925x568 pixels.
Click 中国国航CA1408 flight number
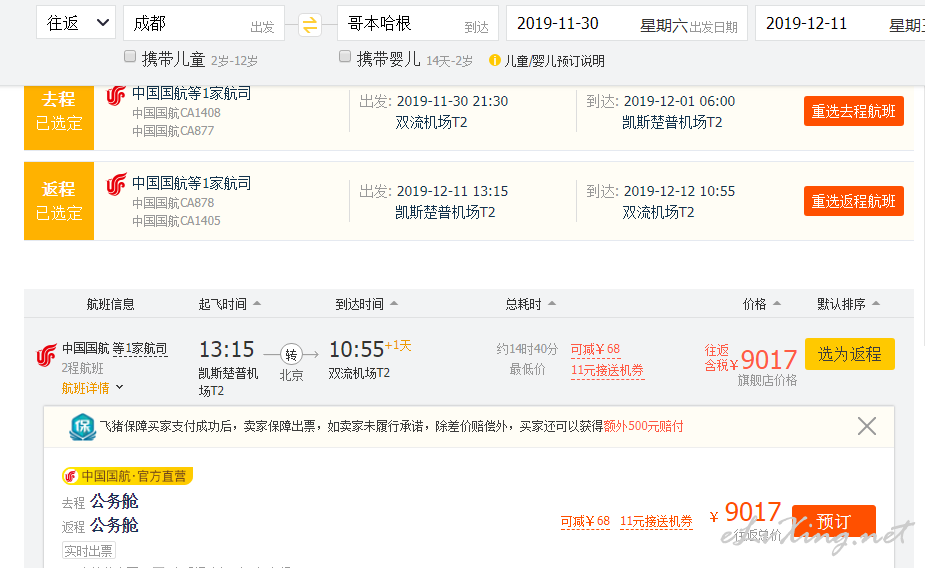(176, 113)
